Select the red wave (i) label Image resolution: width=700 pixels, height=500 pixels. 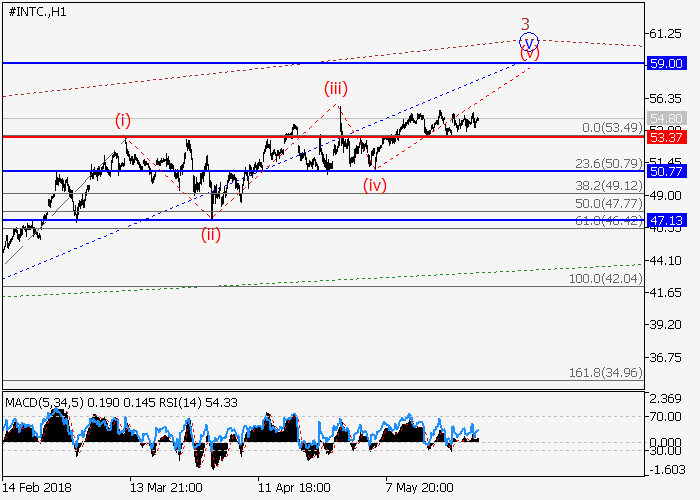122,121
